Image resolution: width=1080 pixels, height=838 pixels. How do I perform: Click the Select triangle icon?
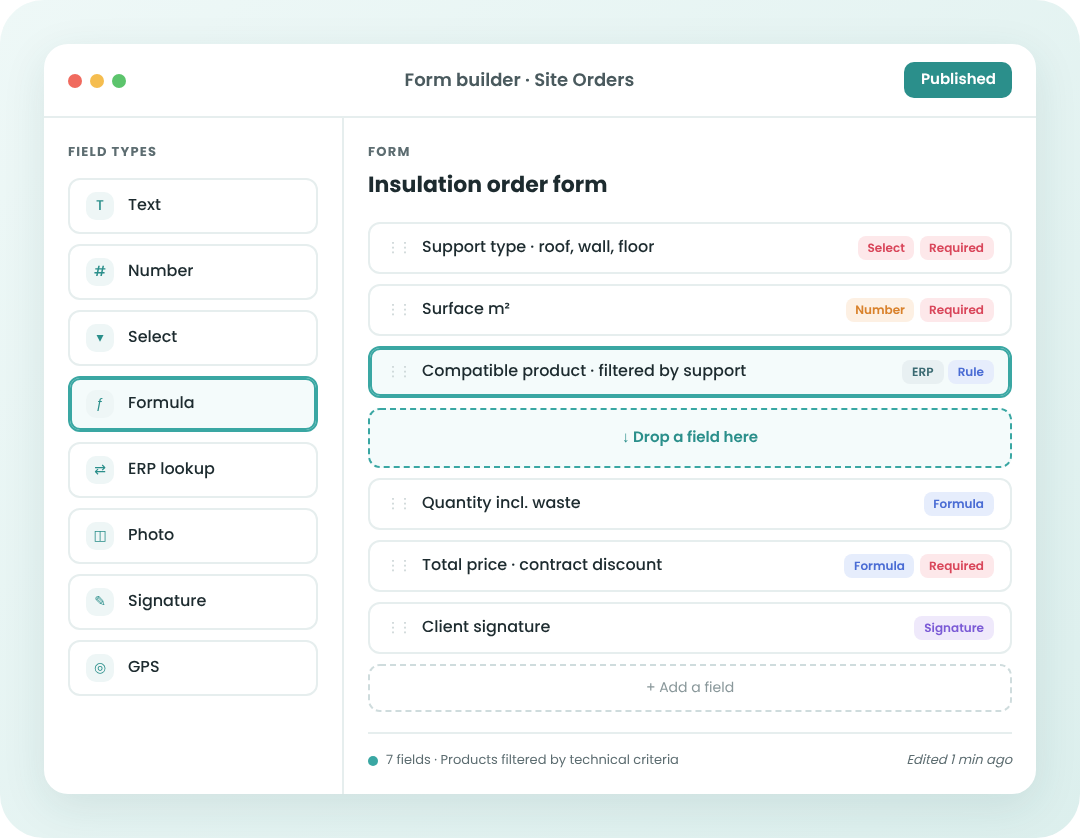pyautogui.click(x=100, y=337)
